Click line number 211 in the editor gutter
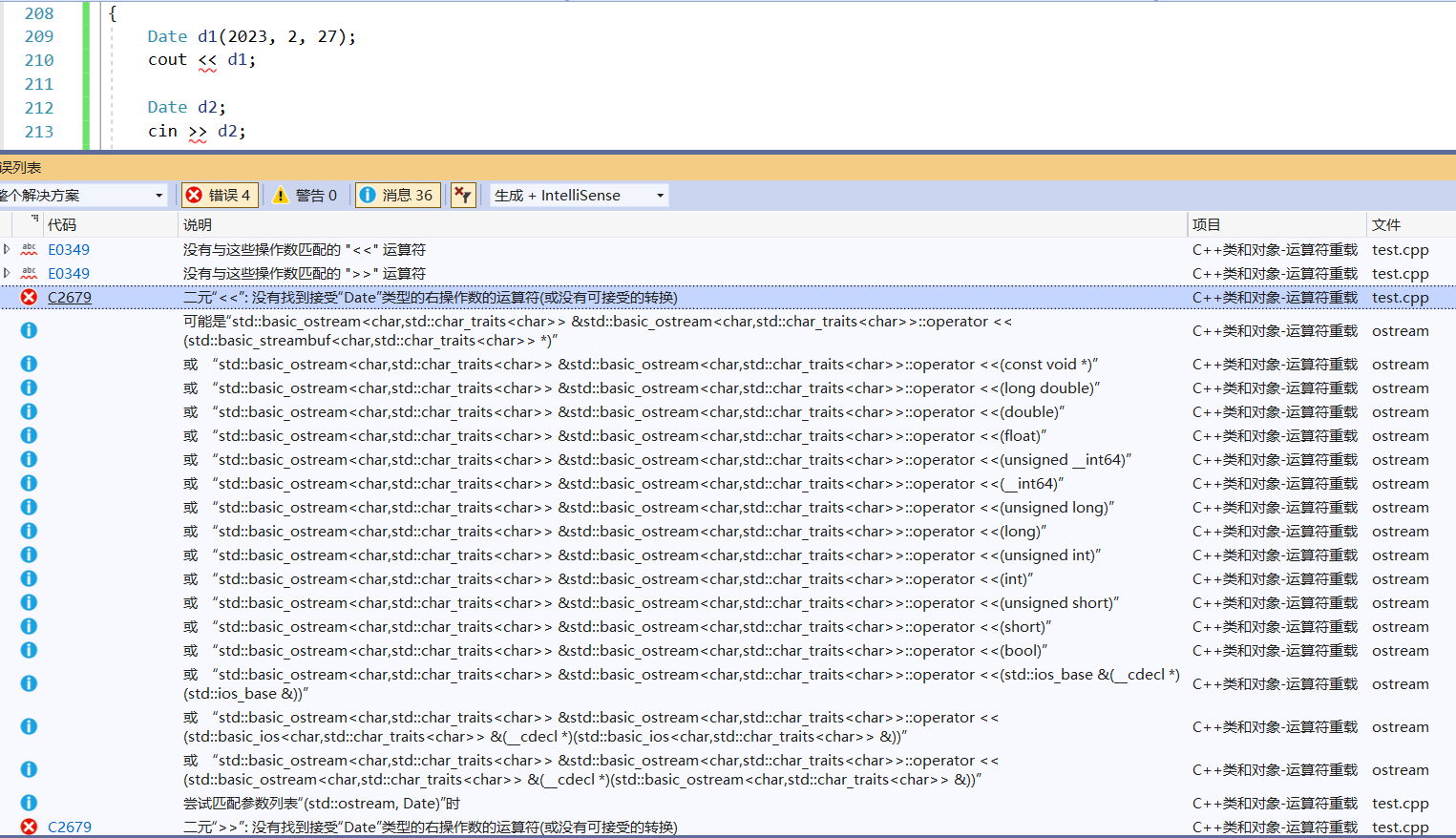The height and width of the screenshot is (838, 1456). [x=39, y=84]
